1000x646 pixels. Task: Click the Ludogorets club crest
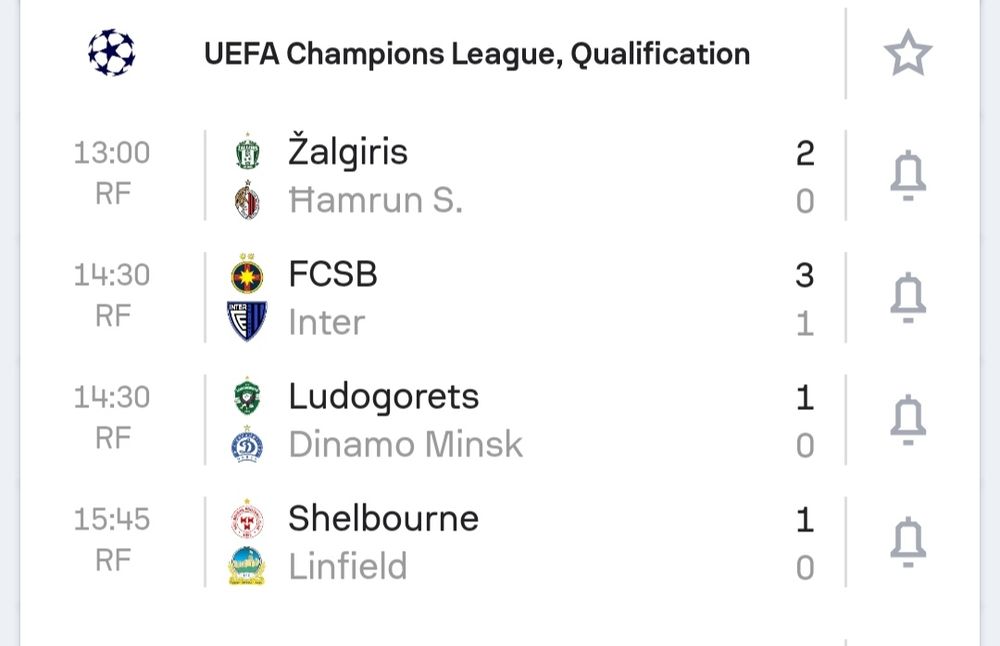[x=247, y=397]
